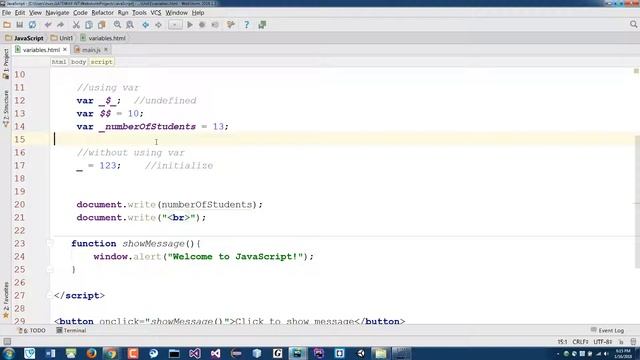Click the Save All toolbar icon
Screen dimensions: 640x360
tap(19, 25)
